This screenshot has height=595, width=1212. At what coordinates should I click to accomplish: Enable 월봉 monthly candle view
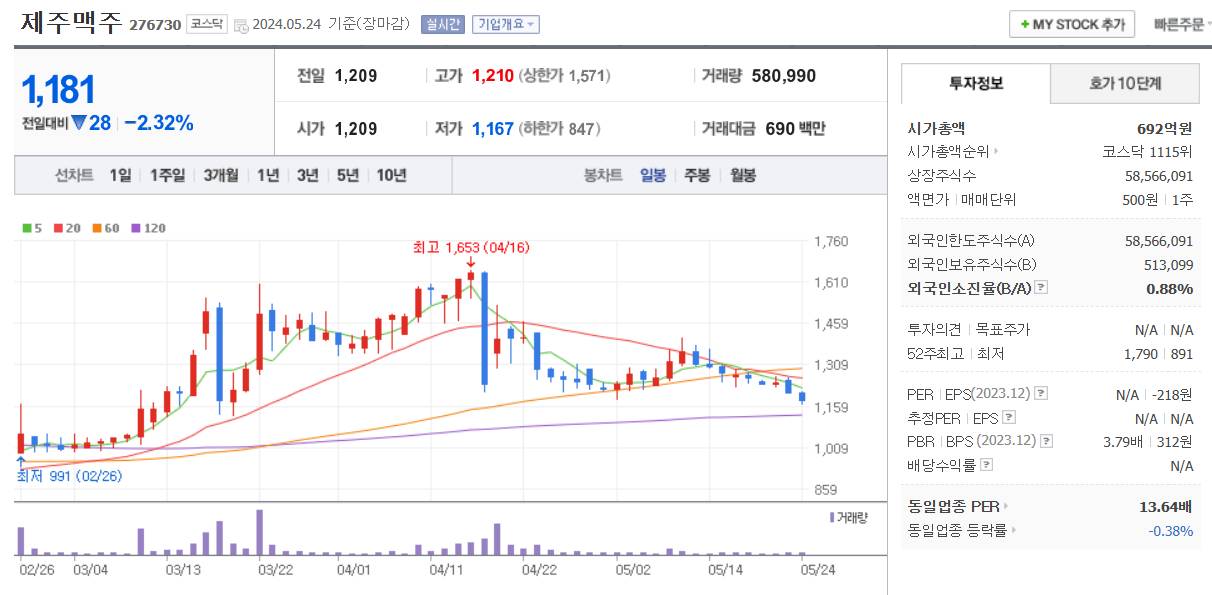[741, 174]
